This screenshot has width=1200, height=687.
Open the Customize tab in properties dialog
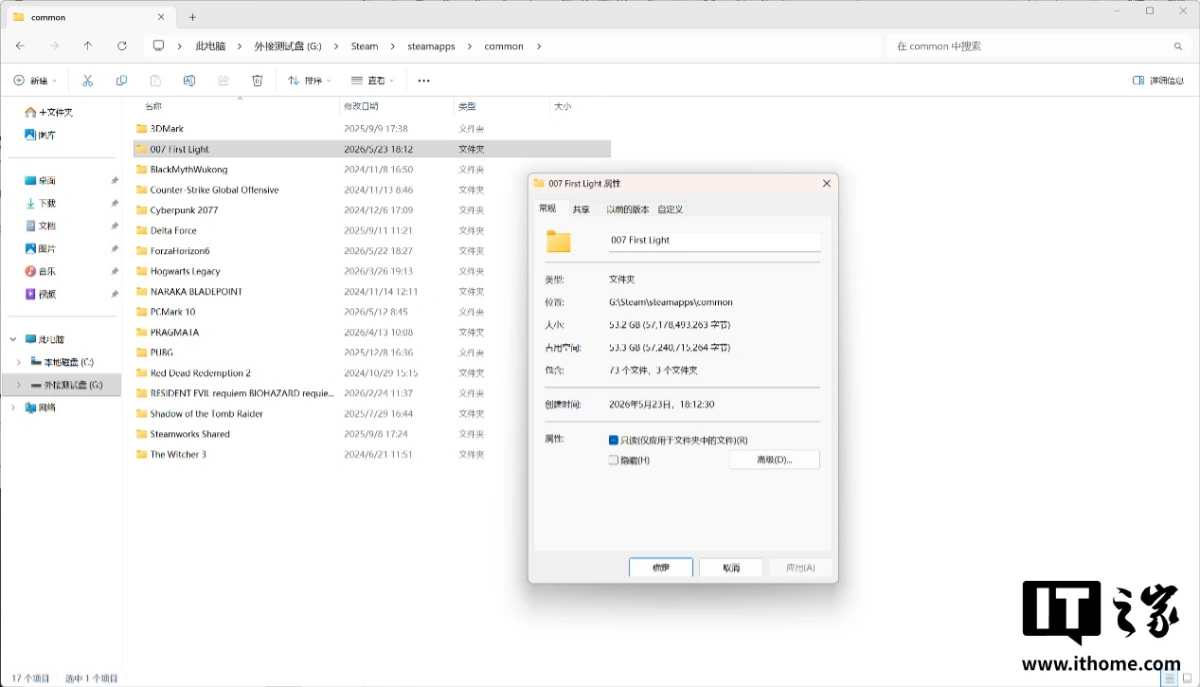[670, 209]
